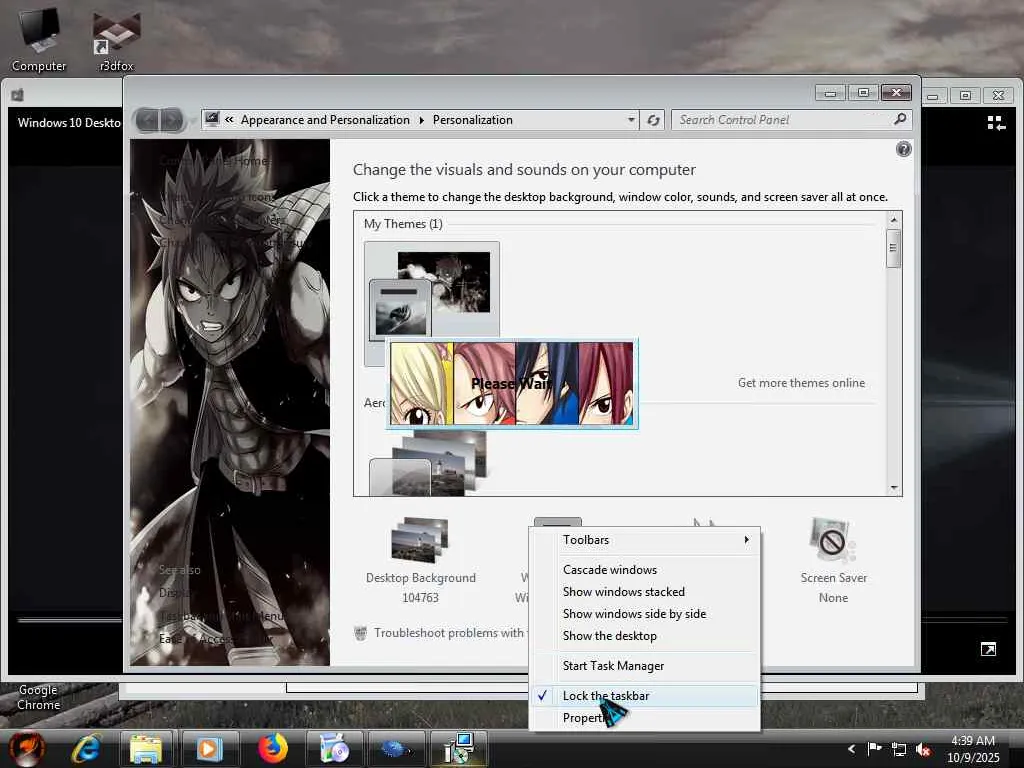Click the Forward navigation arrow
Image resolution: width=1024 pixels, height=768 pixels.
tap(172, 120)
